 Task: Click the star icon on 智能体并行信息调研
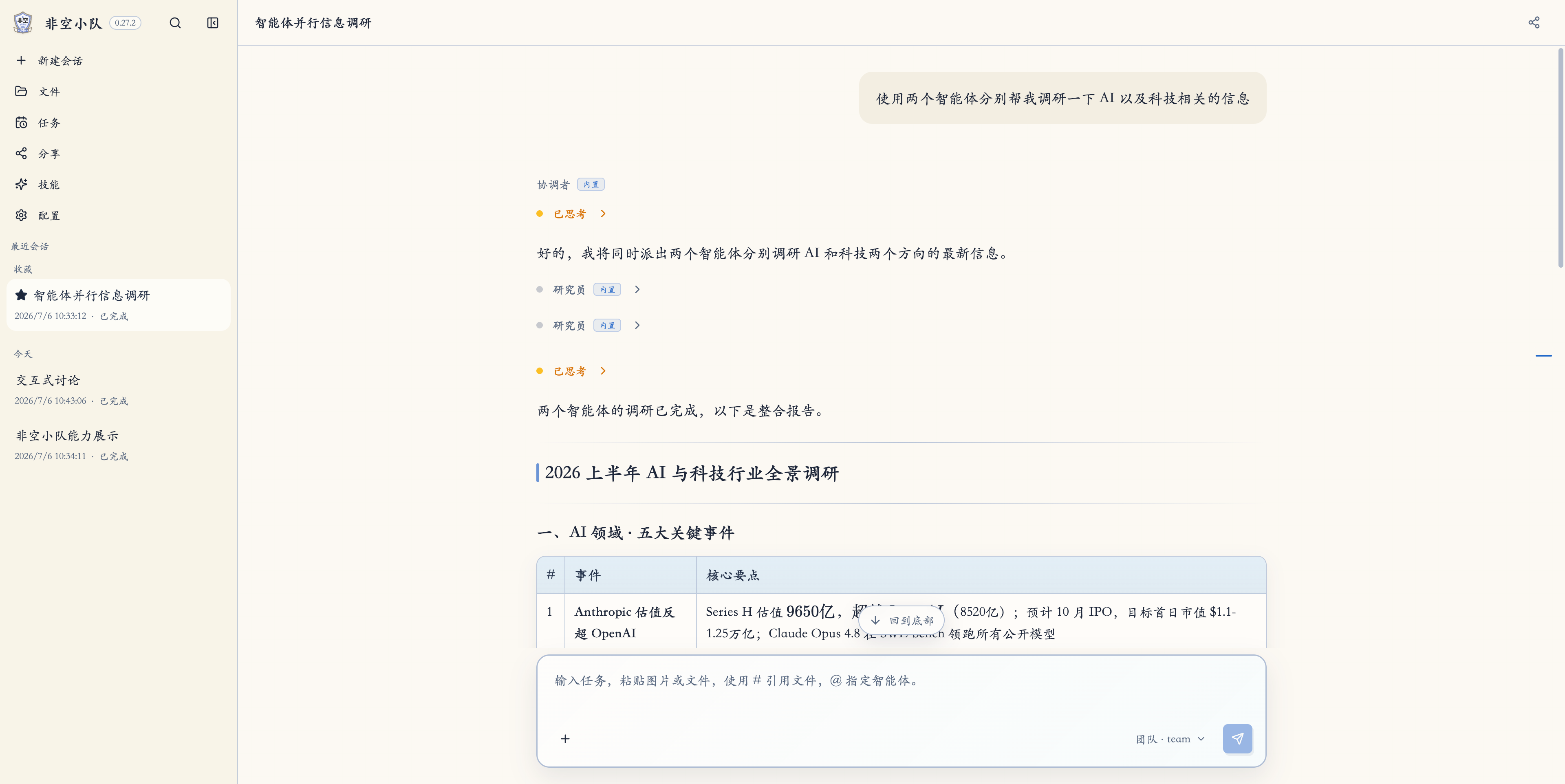21,295
